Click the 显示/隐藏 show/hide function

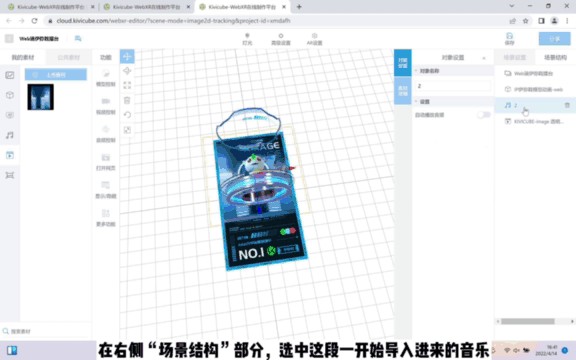106,190
